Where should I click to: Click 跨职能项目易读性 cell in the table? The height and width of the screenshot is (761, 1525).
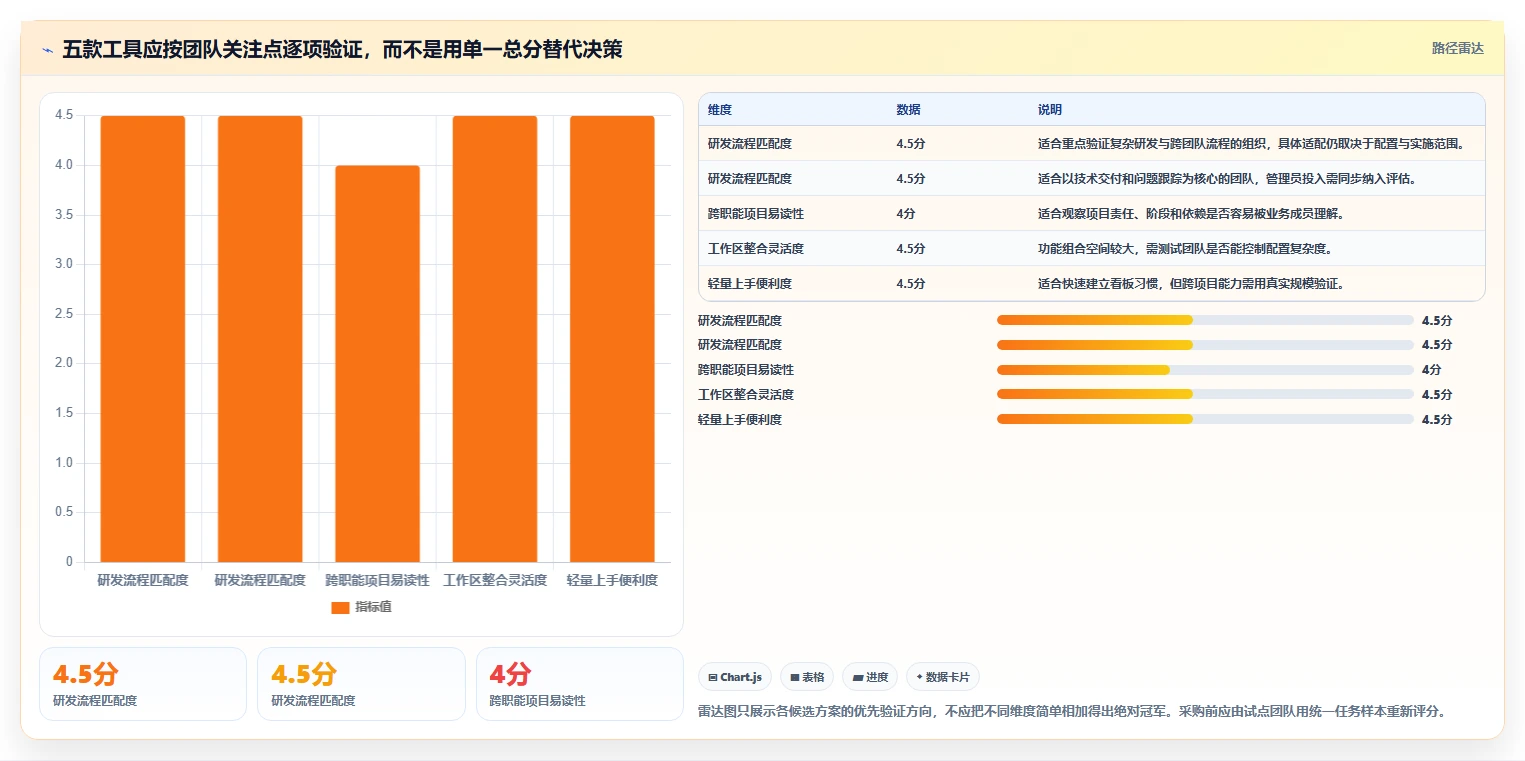pos(756,214)
